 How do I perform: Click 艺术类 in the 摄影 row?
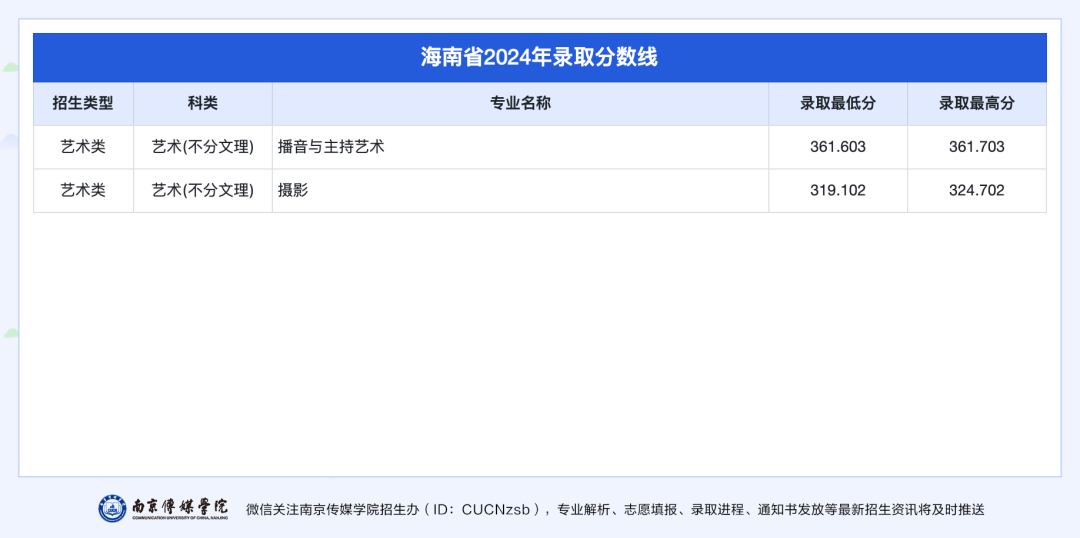tap(83, 190)
